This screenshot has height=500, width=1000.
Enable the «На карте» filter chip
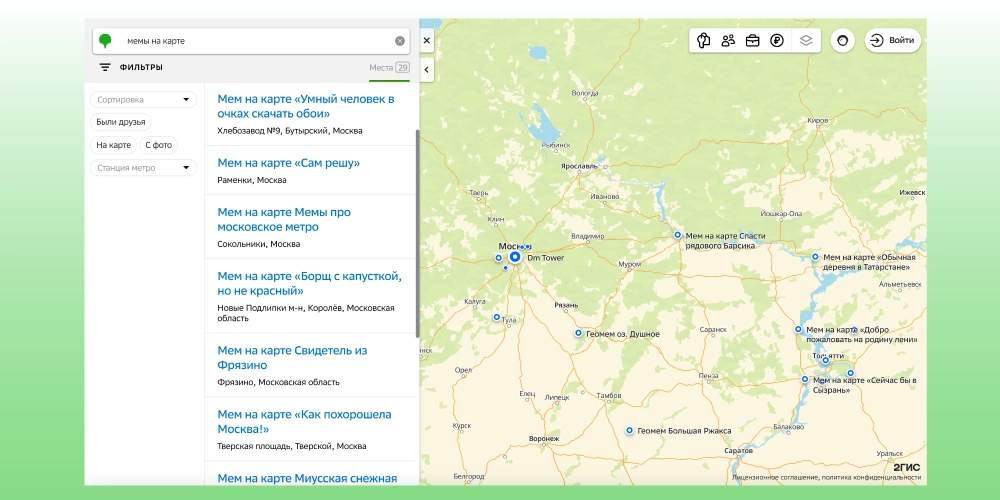(x=113, y=145)
